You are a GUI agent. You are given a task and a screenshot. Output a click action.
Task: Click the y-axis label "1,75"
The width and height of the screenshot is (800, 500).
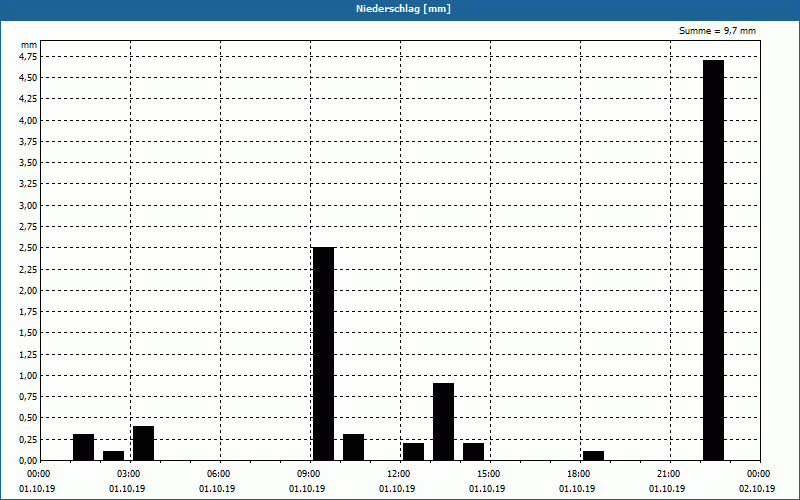[28, 312]
